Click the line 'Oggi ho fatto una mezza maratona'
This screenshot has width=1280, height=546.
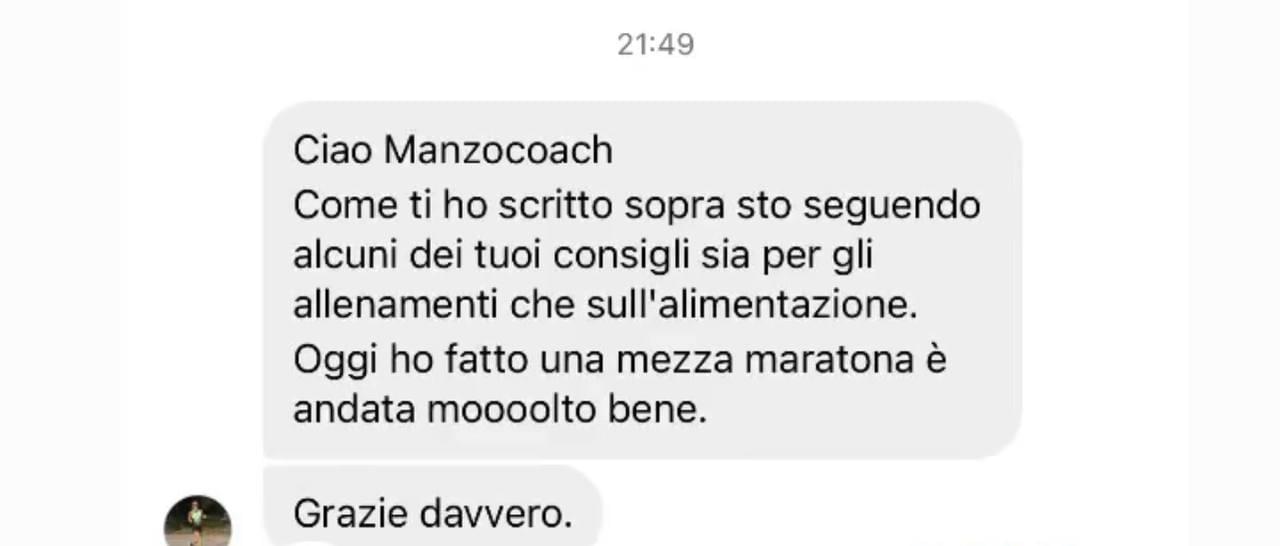pyautogui.click(x=604, y=360)
